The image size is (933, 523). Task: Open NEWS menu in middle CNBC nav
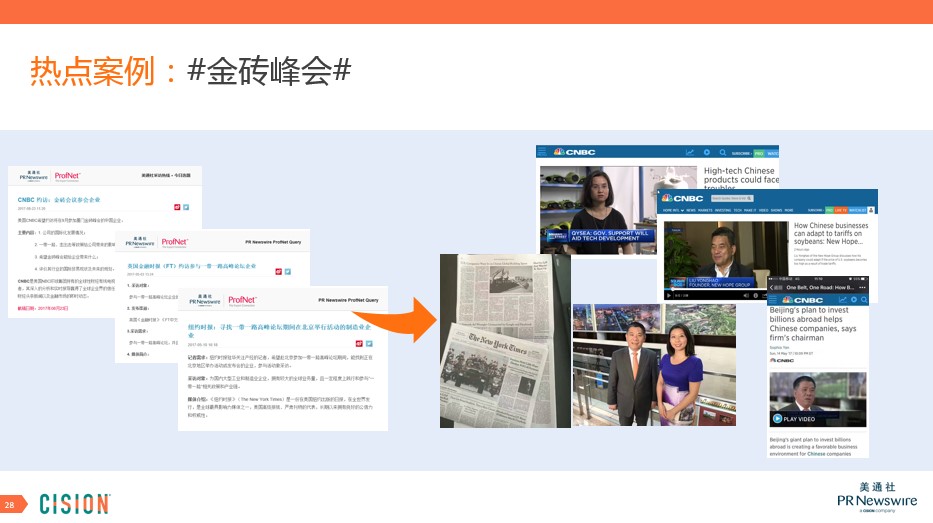pyautogui.click(x=690, y=210)
